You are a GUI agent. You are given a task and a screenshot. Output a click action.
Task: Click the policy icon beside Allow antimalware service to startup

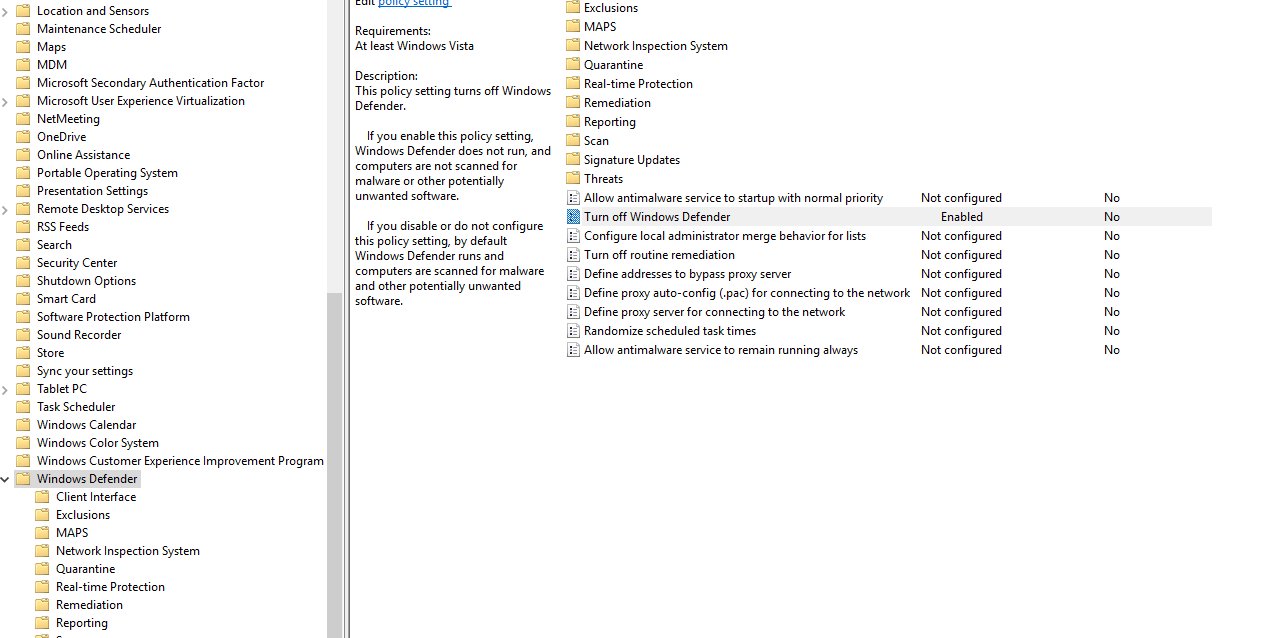tap(573, 198)
